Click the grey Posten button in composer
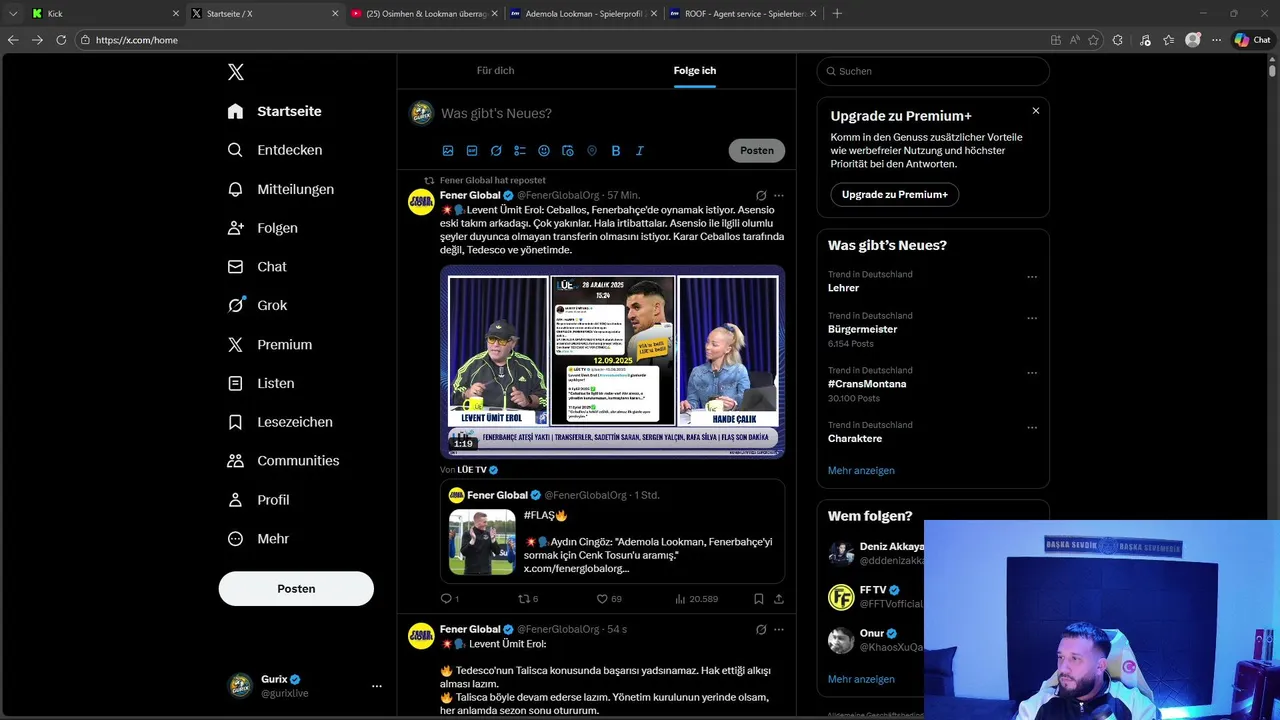Screen dimensions: 1280x720 (x=757, y=151)
